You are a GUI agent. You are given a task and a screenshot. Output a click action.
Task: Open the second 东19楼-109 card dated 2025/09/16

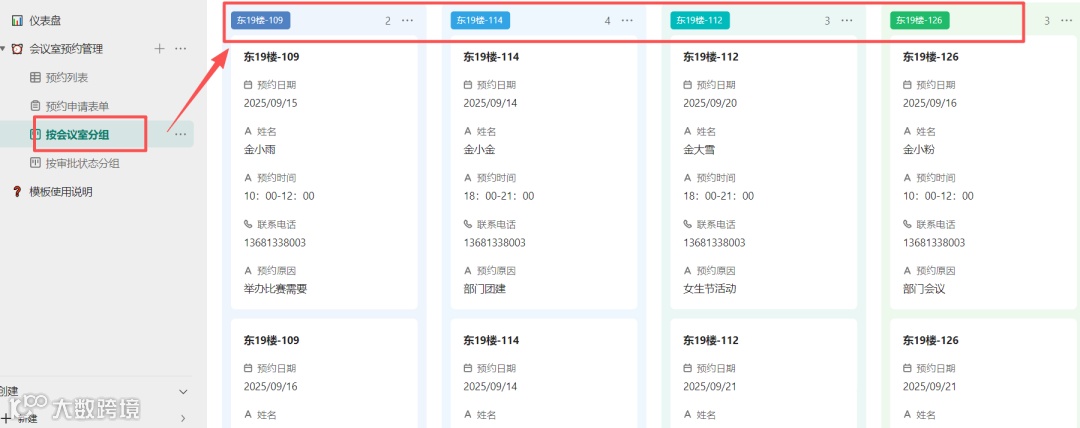point(324,373)
